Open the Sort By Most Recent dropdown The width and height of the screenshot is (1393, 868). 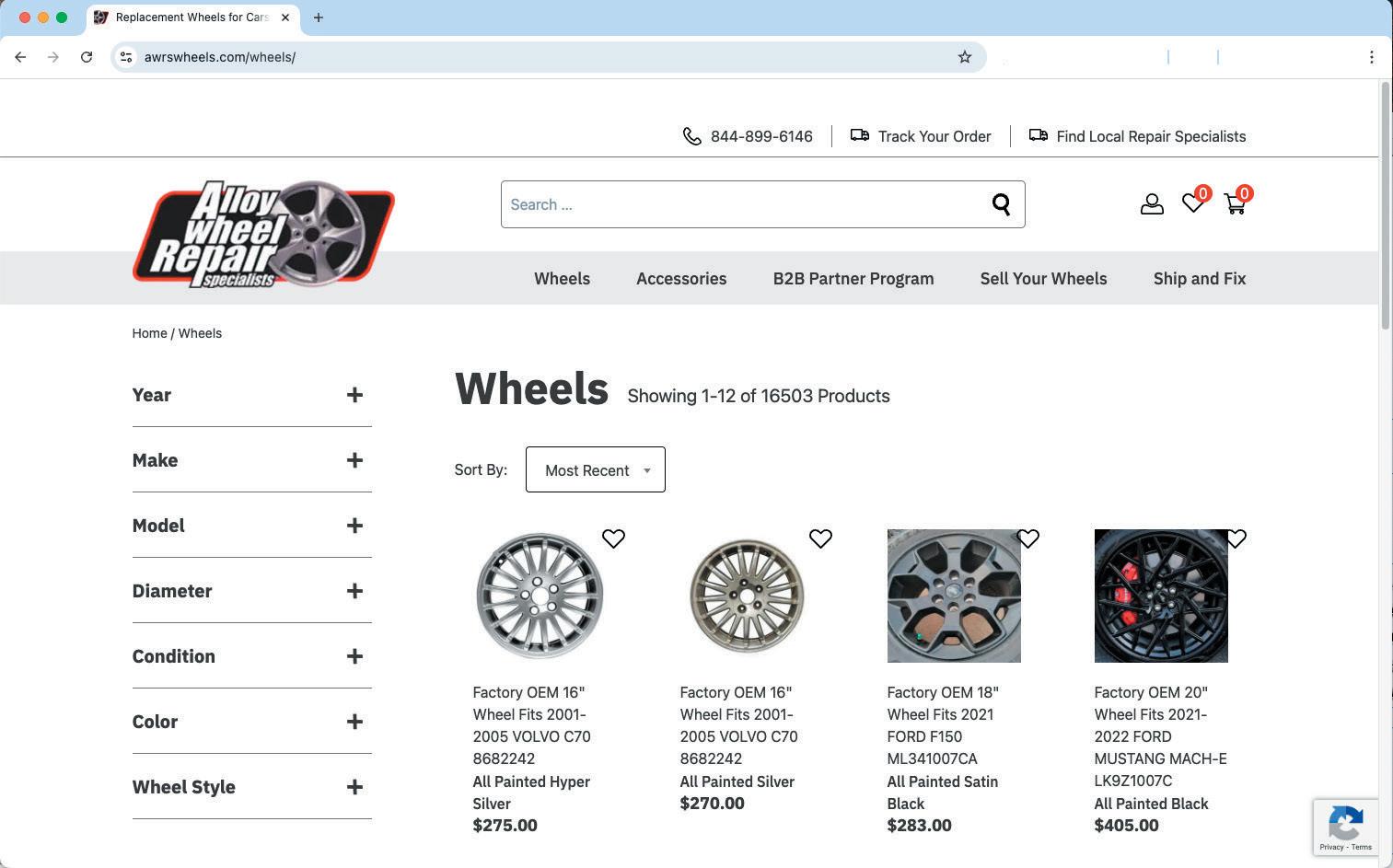coord(595,469)
